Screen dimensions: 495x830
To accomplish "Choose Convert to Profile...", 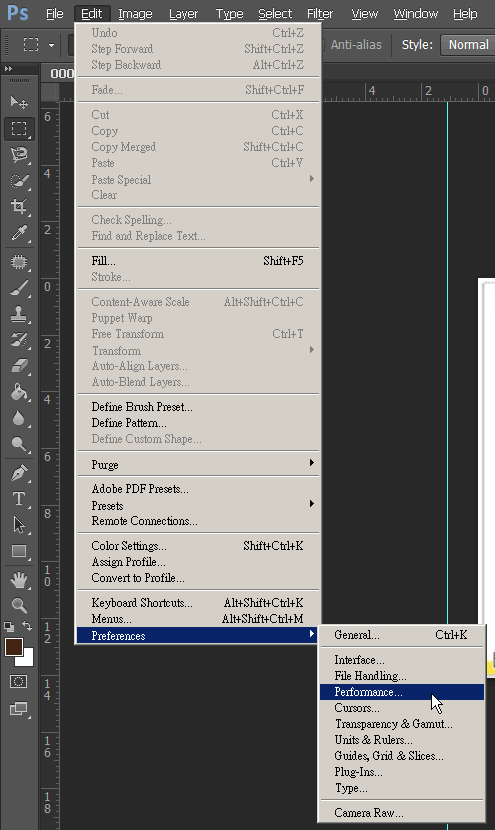I will coord(199,578).
